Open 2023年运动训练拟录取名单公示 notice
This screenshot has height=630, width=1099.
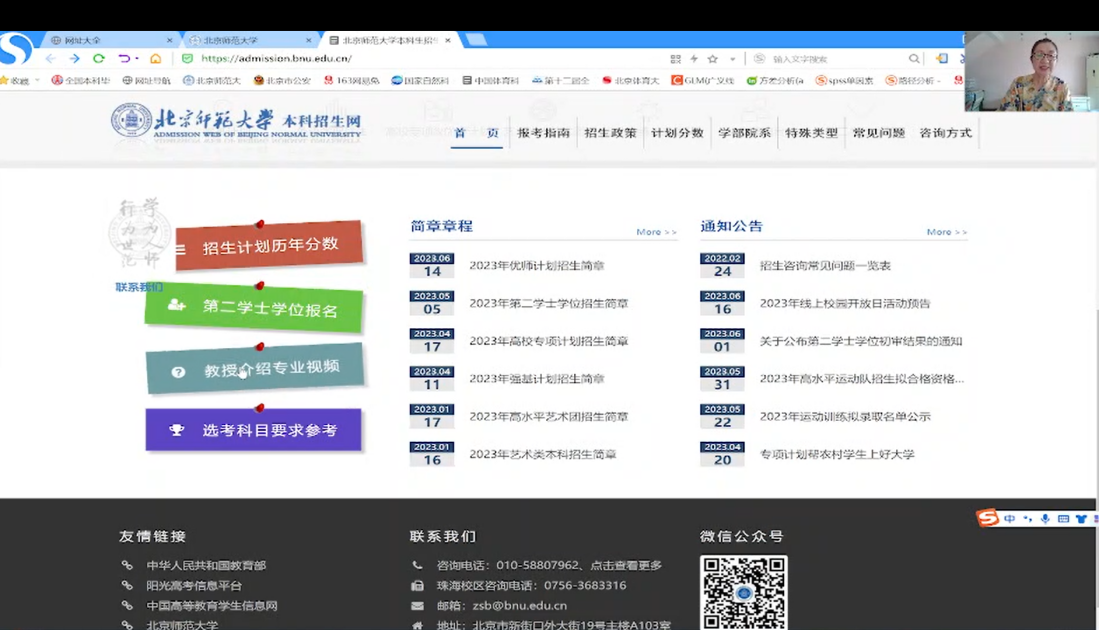[x=845, y=416]
